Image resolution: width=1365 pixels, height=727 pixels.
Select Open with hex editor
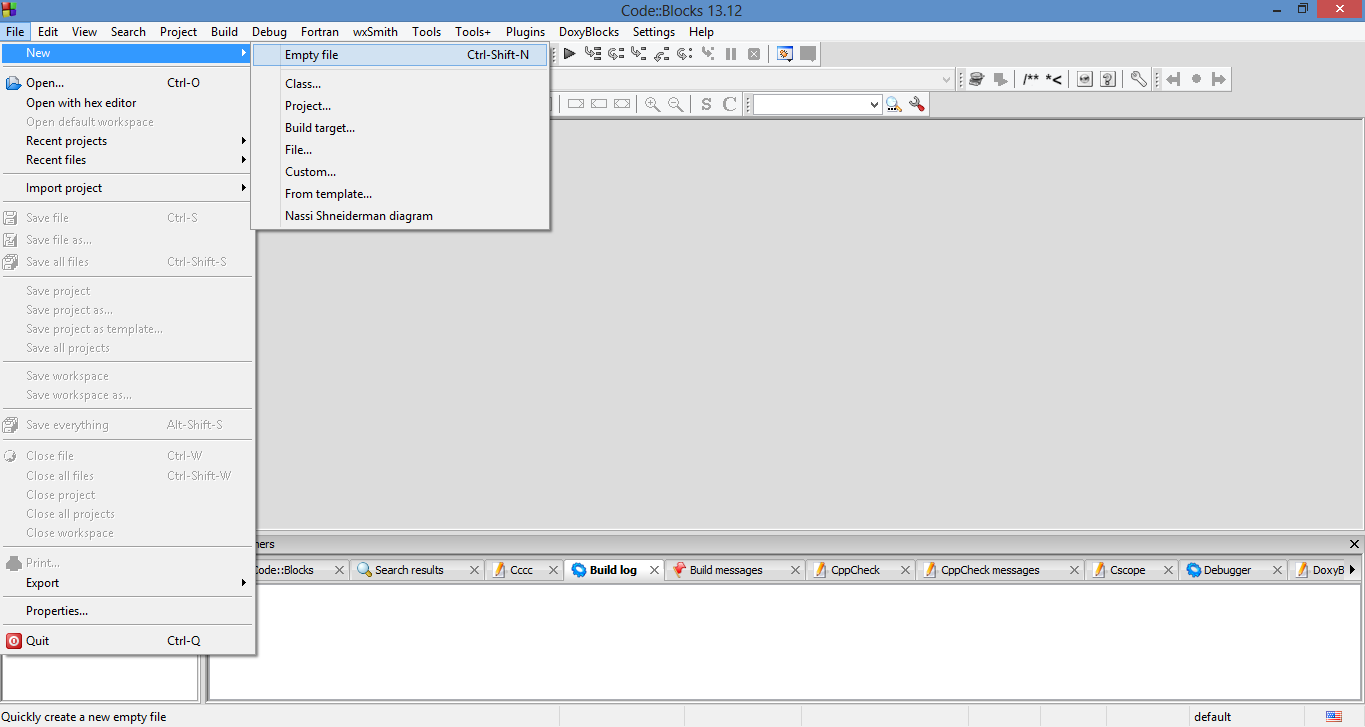tap(127, 103)
